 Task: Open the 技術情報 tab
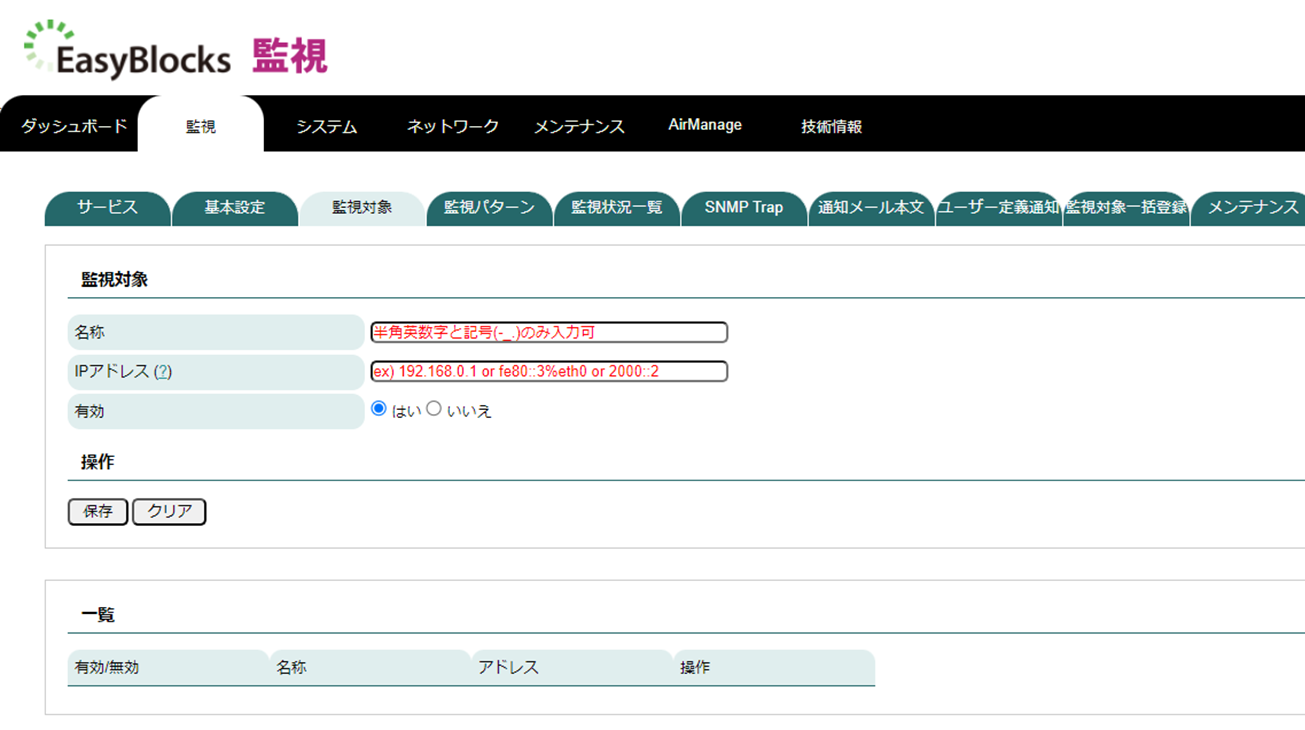click(831, 127)
